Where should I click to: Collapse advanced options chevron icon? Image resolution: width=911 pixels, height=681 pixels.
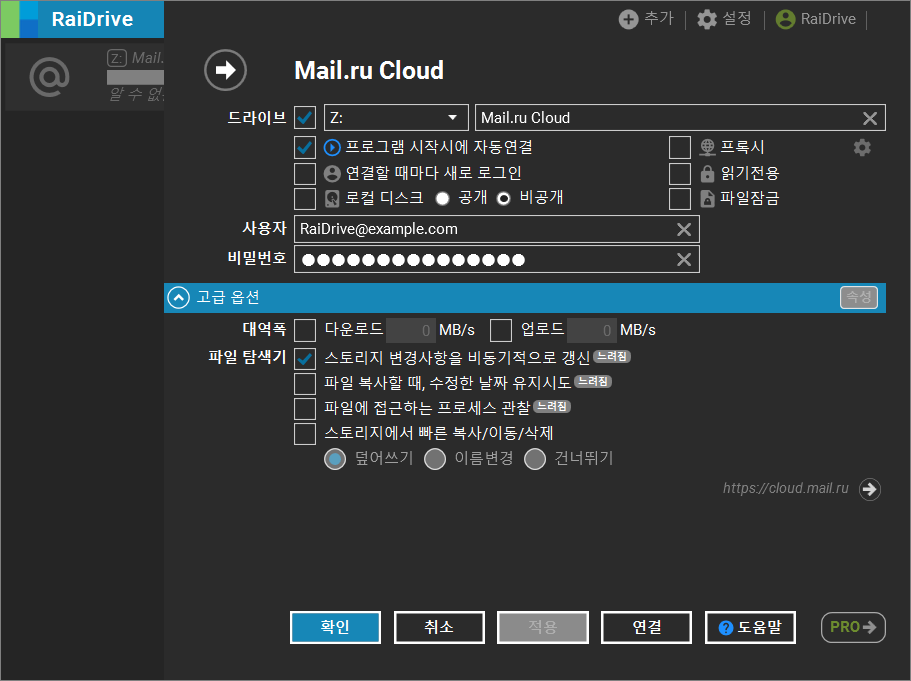pyautogui.click(x=178, y=298)
